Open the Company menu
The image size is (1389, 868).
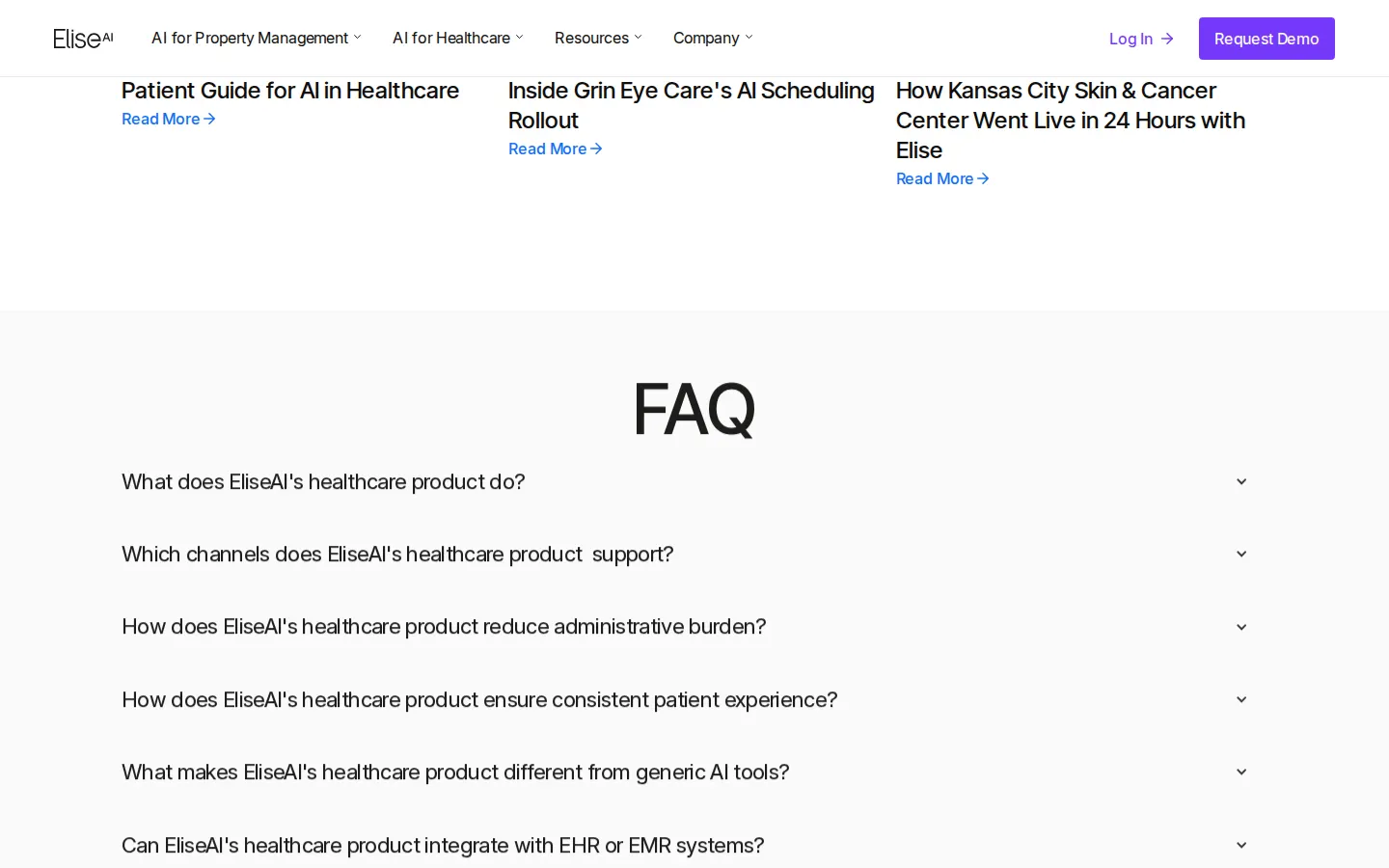coord(712,38)
